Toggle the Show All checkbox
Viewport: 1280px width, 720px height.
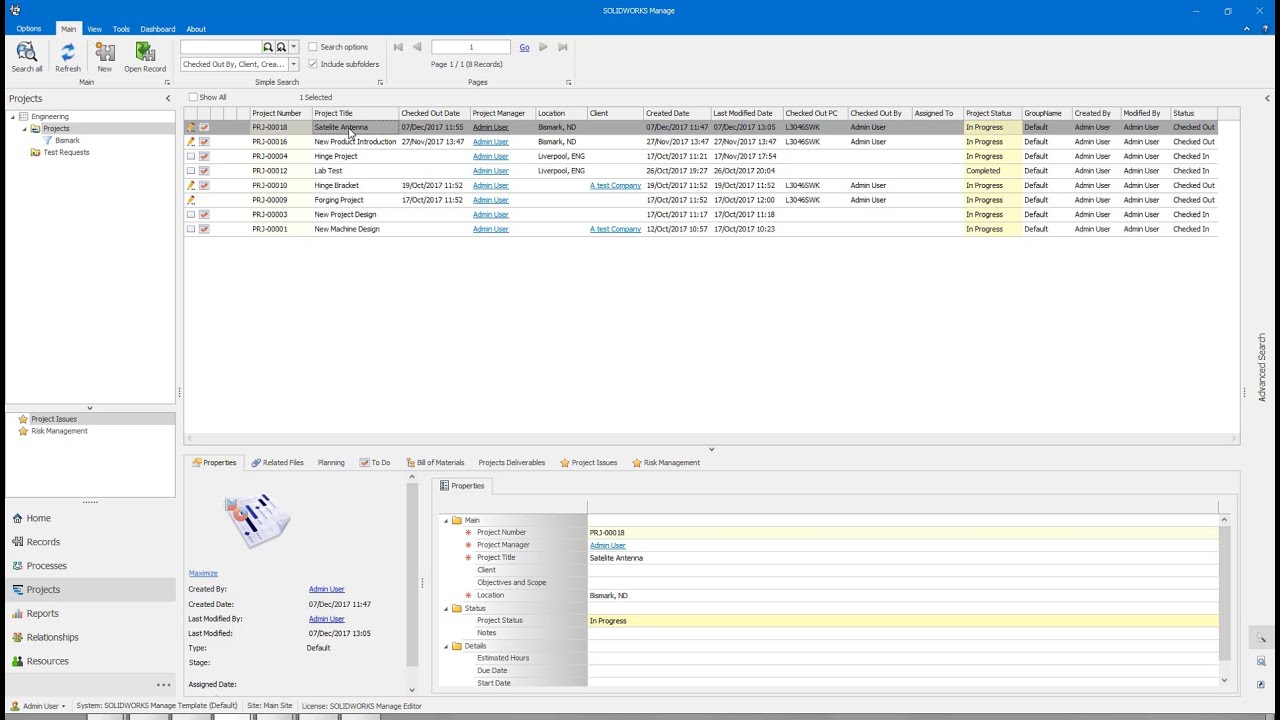pos(192,98)
